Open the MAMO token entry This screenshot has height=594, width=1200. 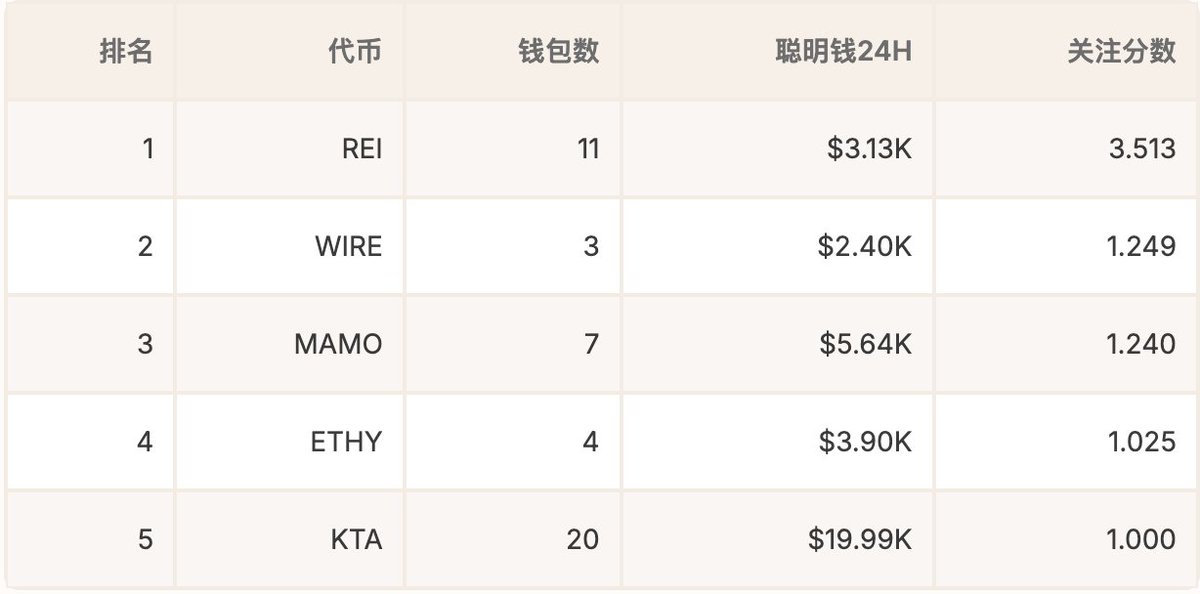click(338, 344)
